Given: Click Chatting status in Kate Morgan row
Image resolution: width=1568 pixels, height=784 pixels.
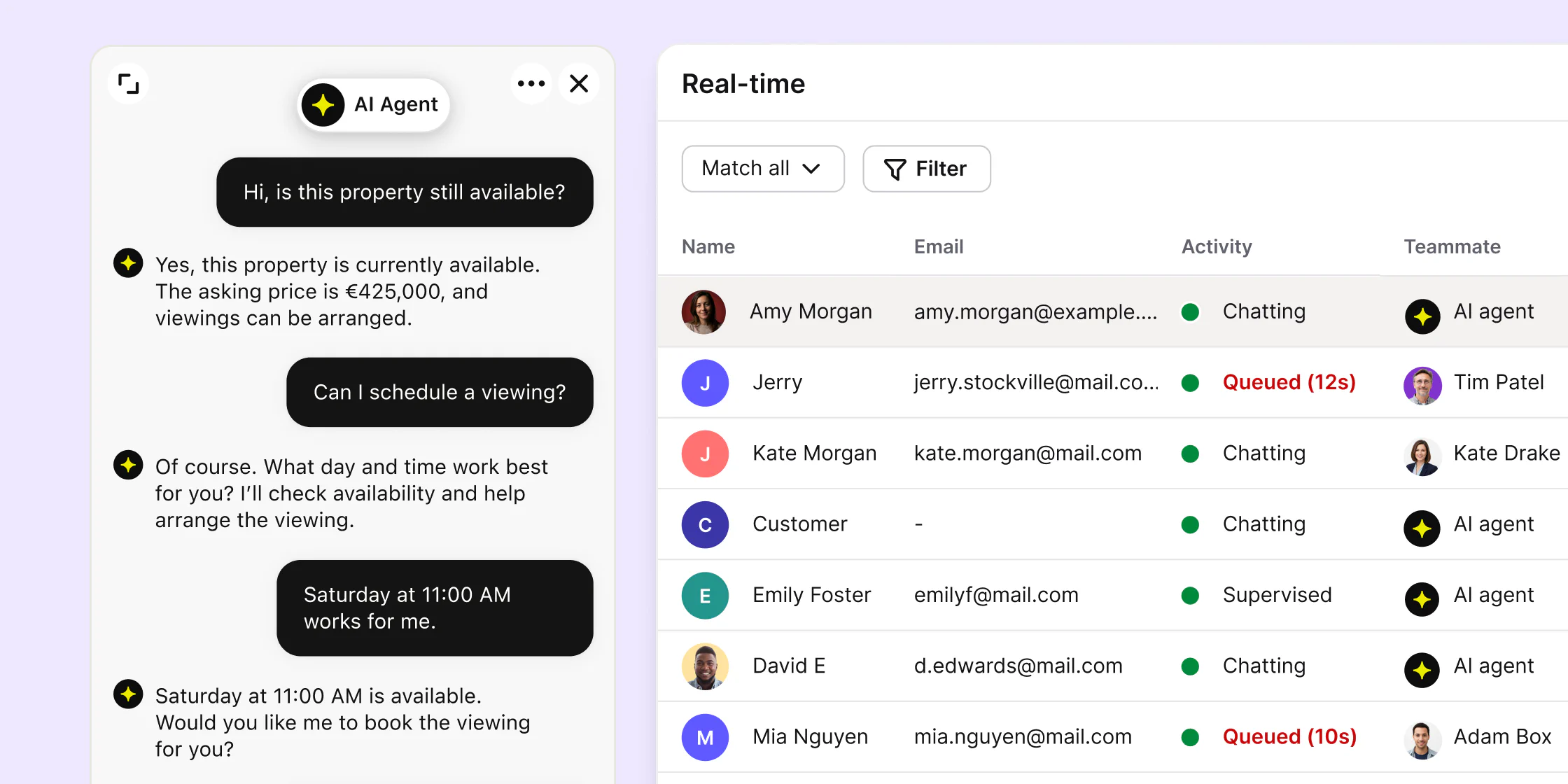Looking at the screenshot, I should coord(1264,454).
